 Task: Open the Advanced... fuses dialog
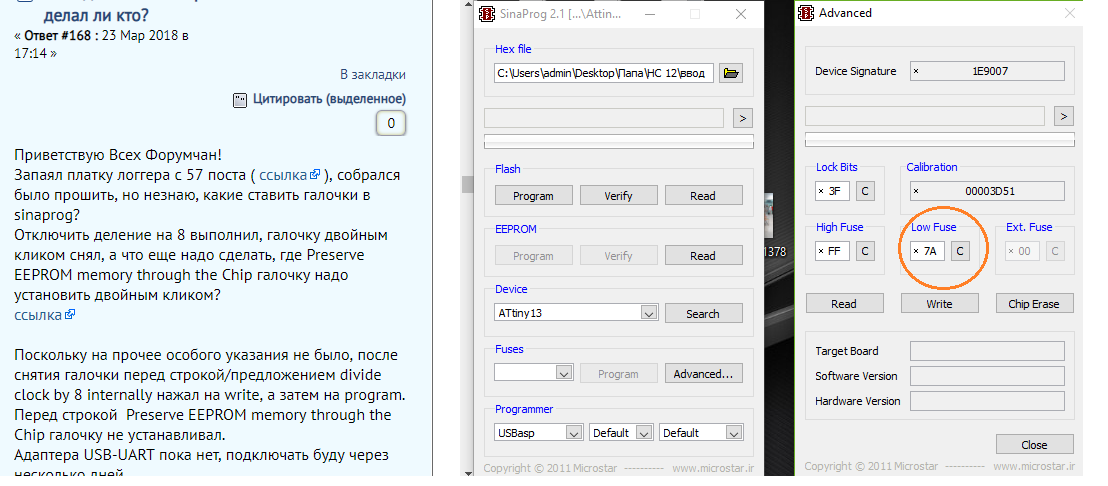703,374
